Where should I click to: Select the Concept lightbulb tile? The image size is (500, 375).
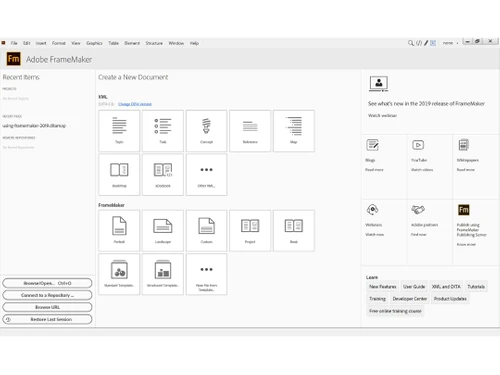click(x=206, y=131)
